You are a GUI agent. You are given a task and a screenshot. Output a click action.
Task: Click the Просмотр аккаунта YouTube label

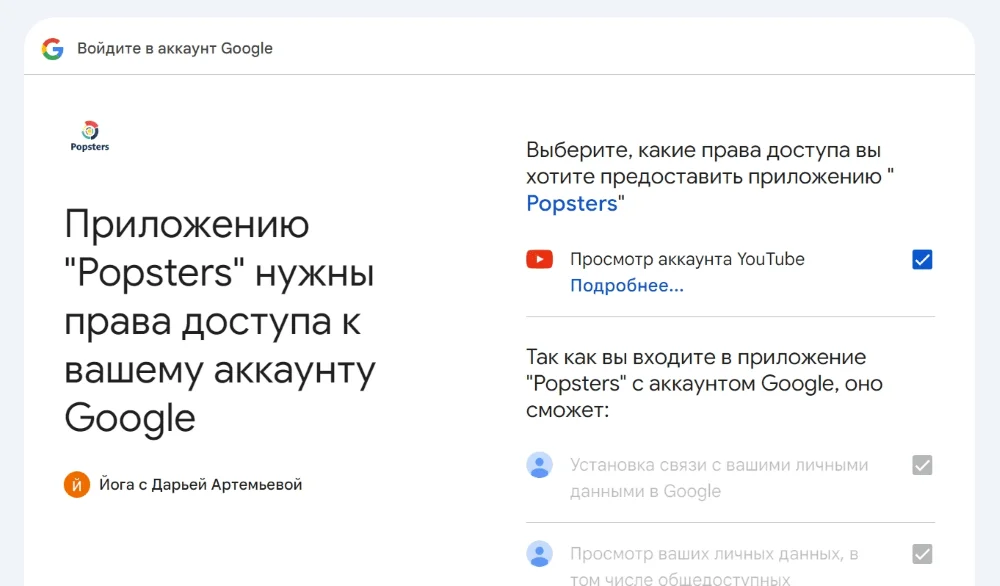[687, 260]
